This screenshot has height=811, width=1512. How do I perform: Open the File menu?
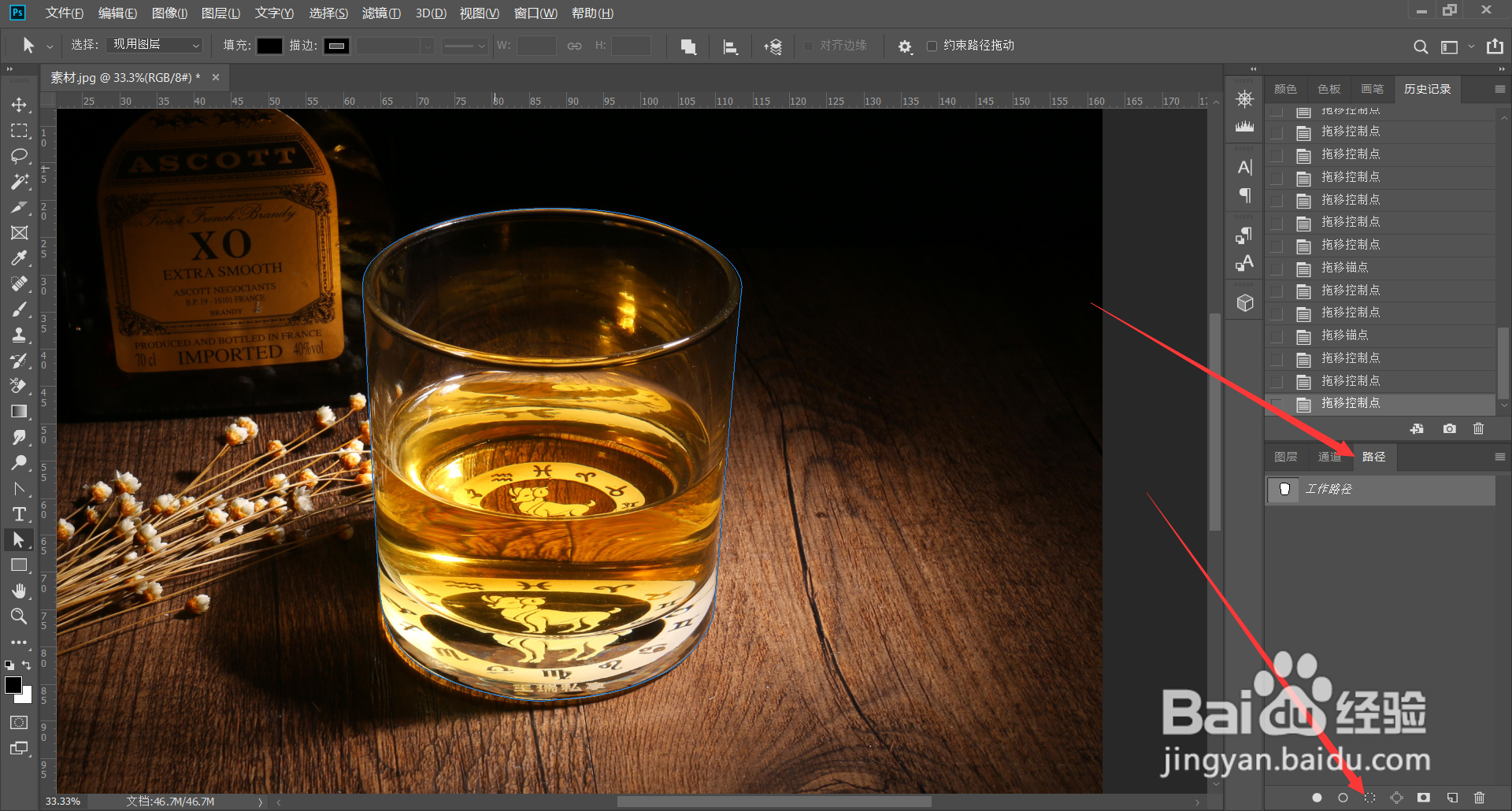(64, 13)
